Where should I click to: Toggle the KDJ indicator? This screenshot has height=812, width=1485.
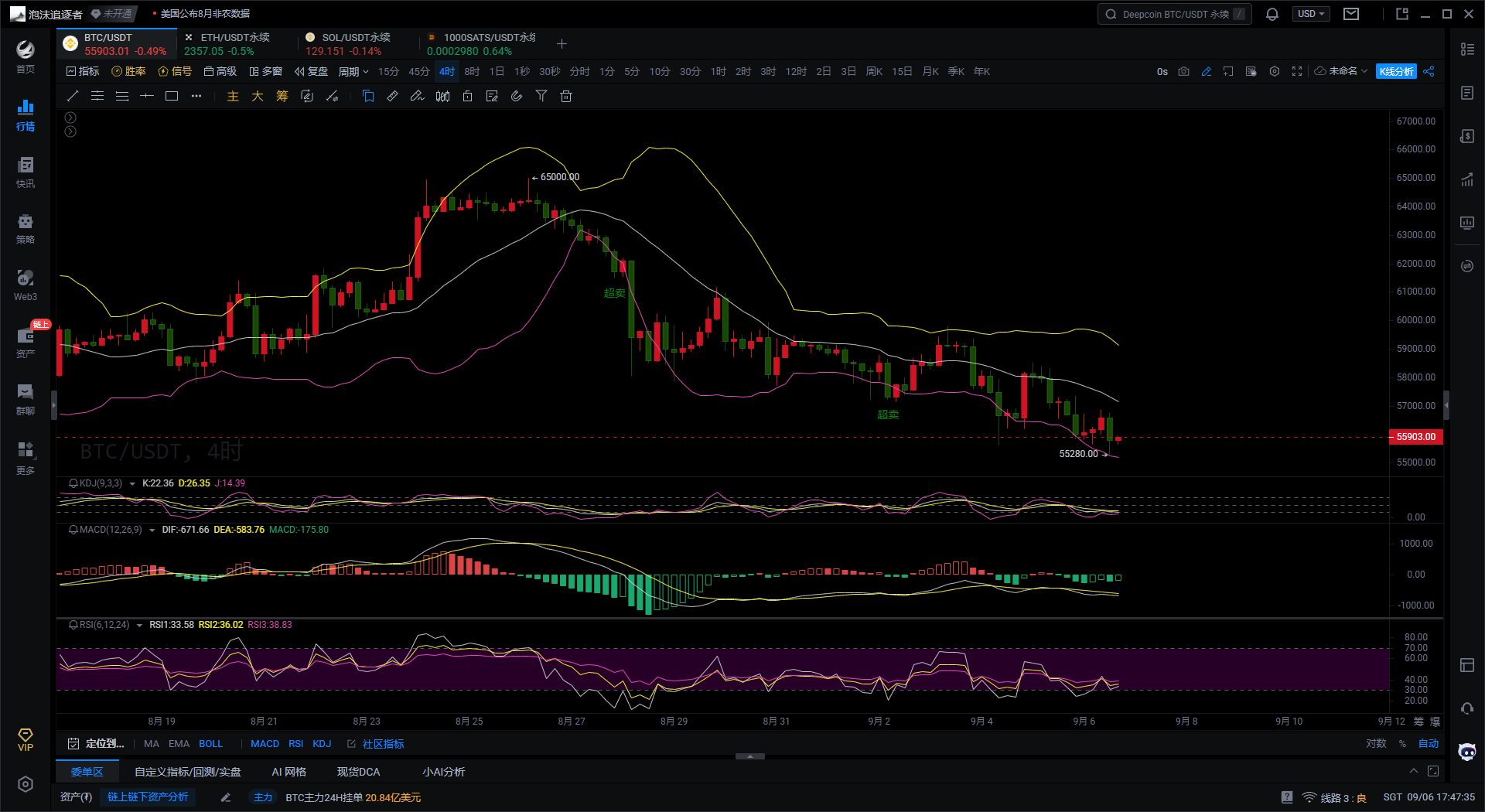(322, 744)
